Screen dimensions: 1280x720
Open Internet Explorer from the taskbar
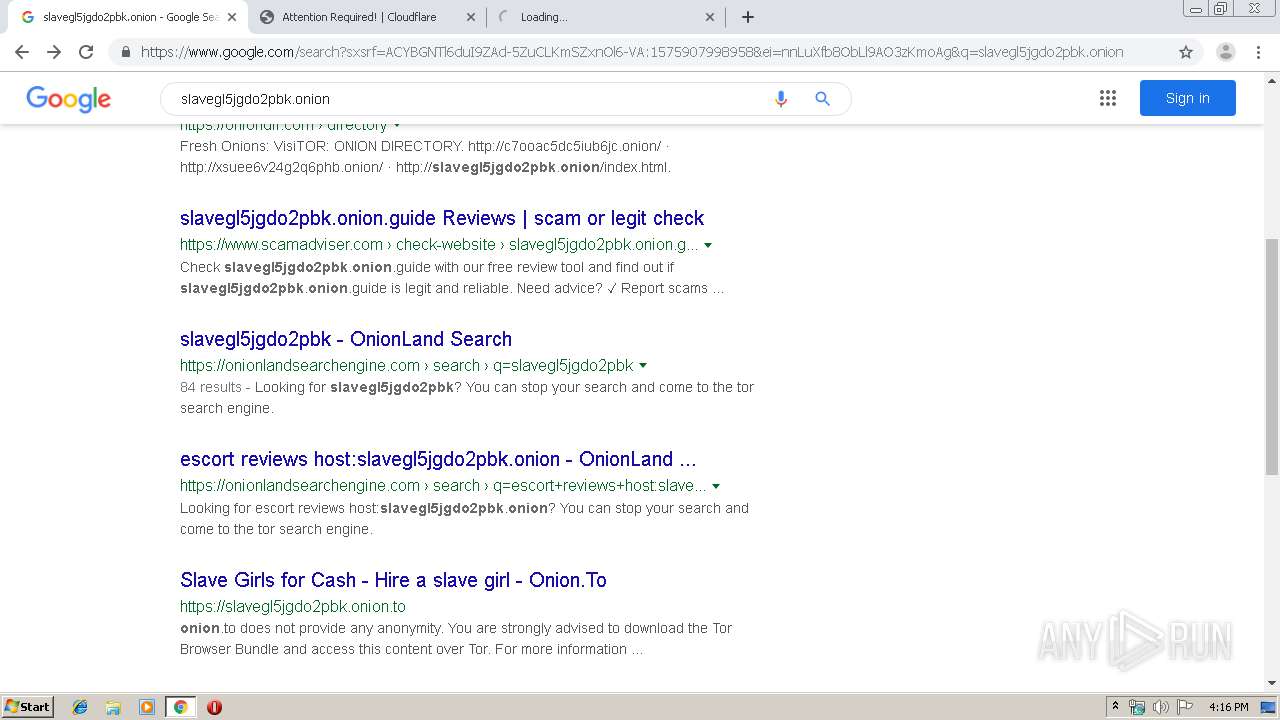point(80,707)
